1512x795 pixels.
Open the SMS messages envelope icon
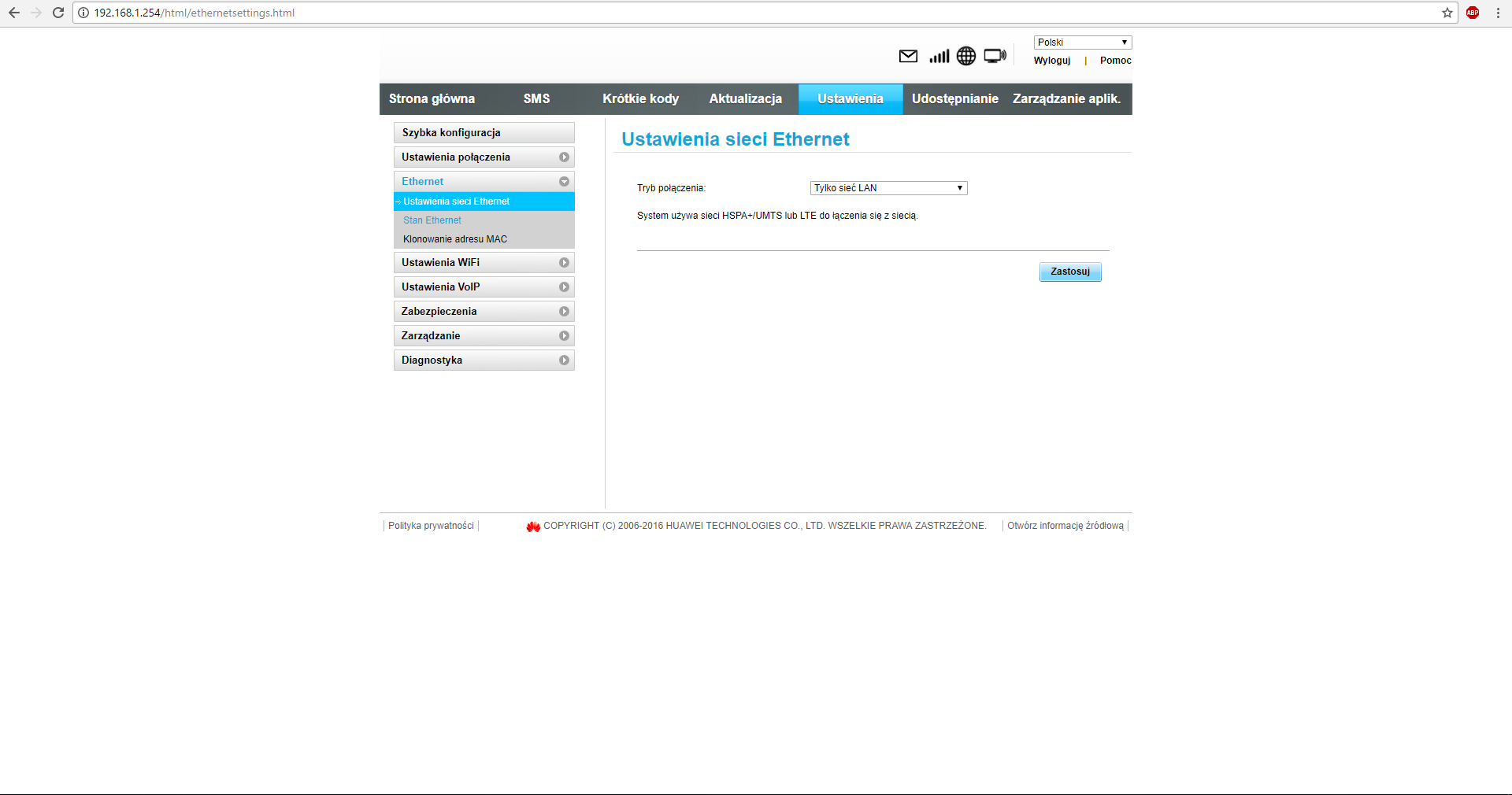[908, 56]
